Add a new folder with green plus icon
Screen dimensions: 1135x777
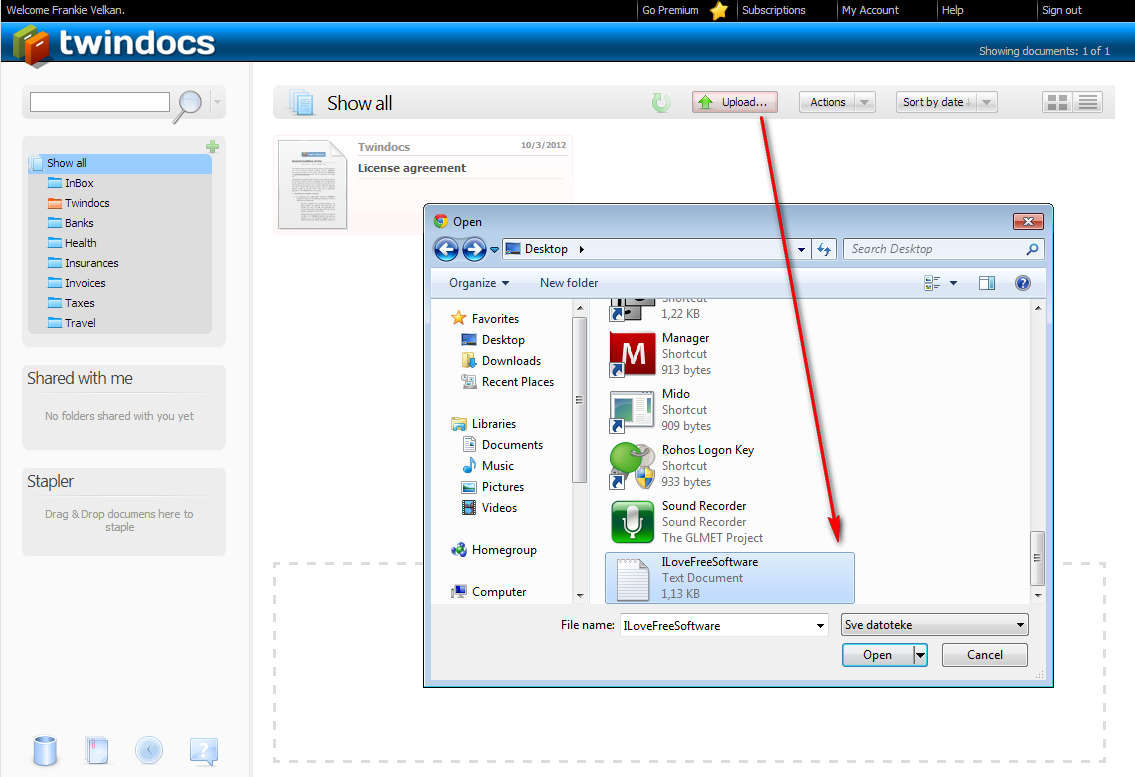coord(212,147)
